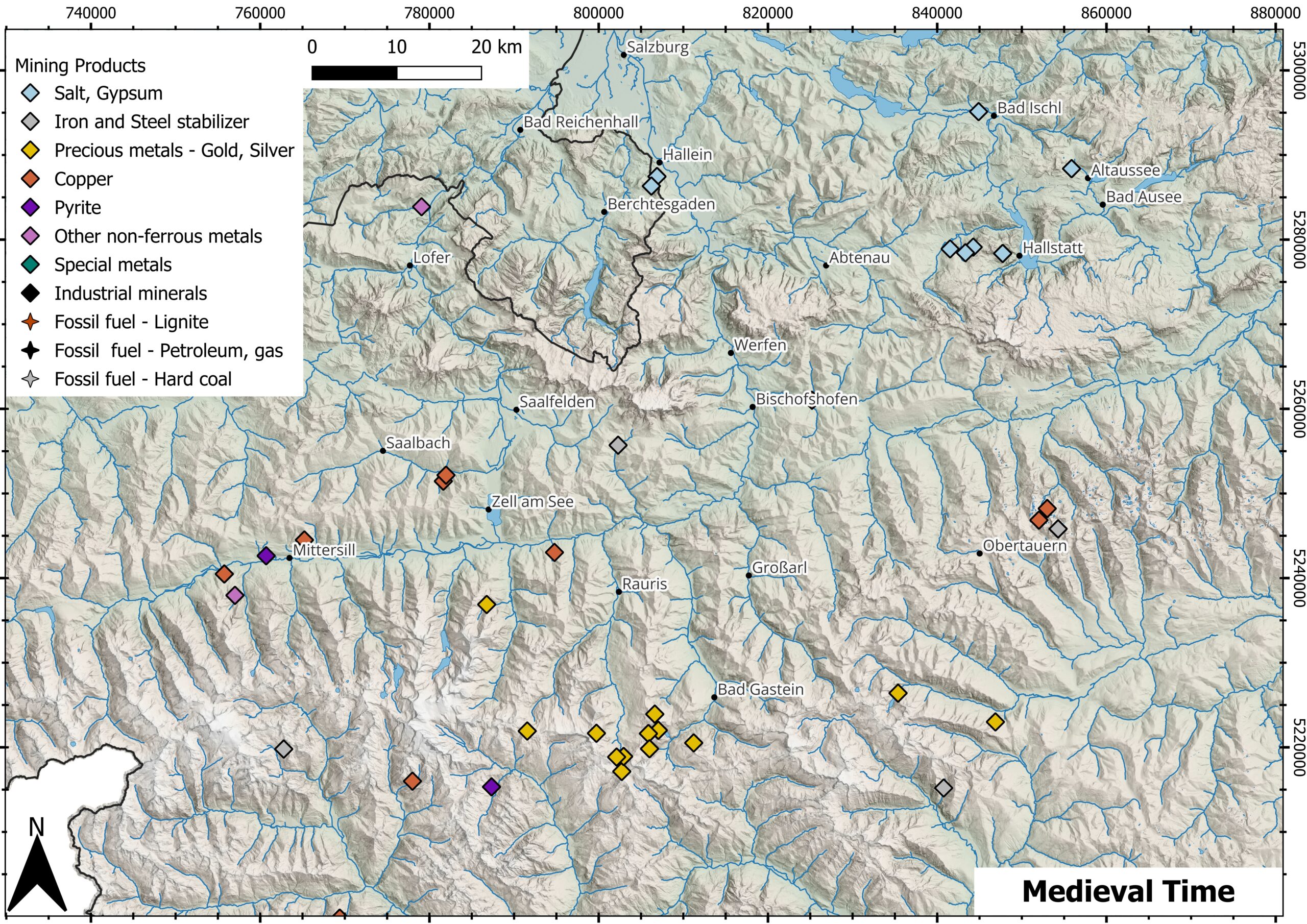Click the Bad Gastein town label
Screen dimensions: 1307x924
(x=761, y=690)
